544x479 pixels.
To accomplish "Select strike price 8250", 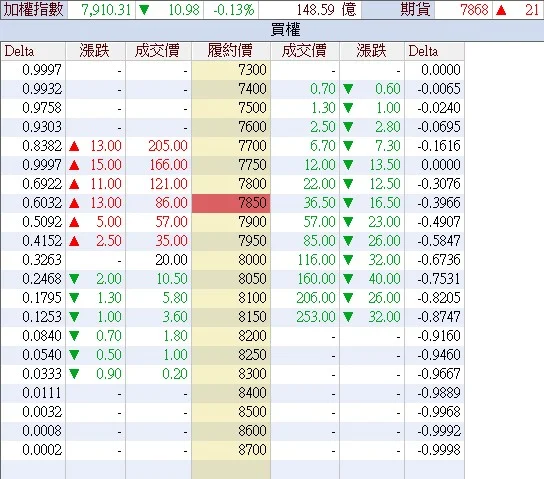I will click(252, 355).
